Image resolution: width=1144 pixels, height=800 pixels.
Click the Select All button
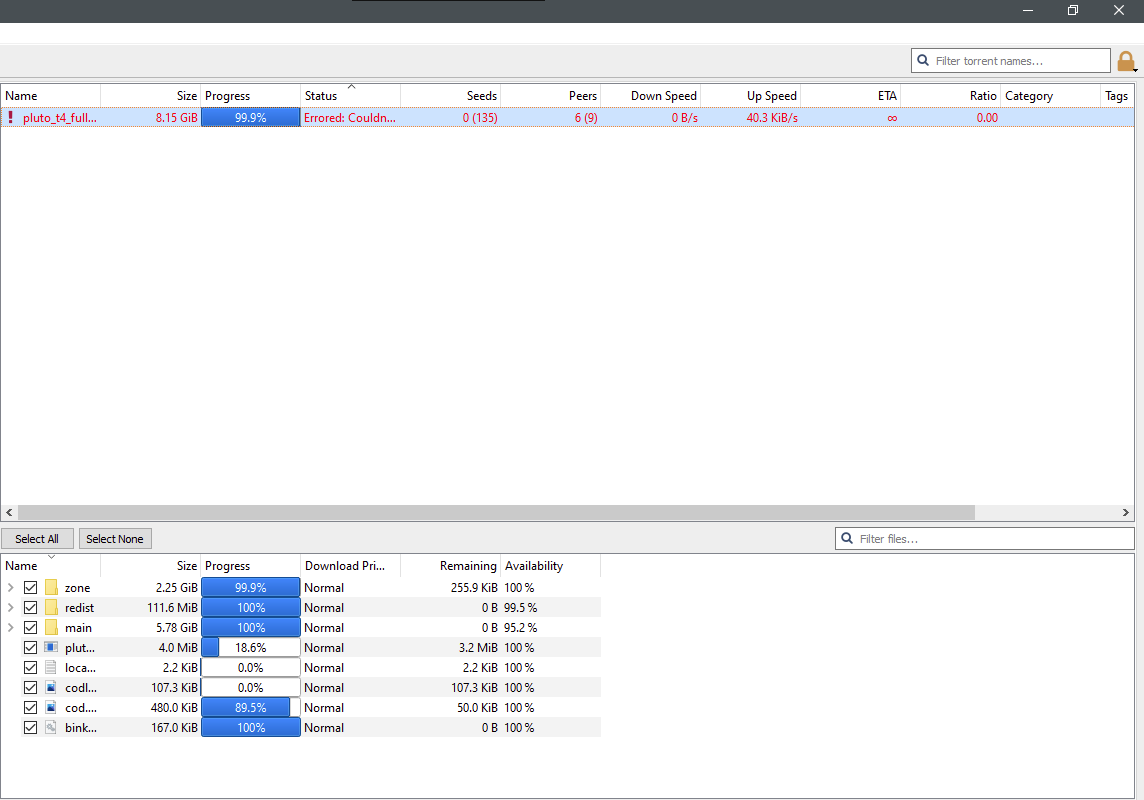tap(37, 539)
